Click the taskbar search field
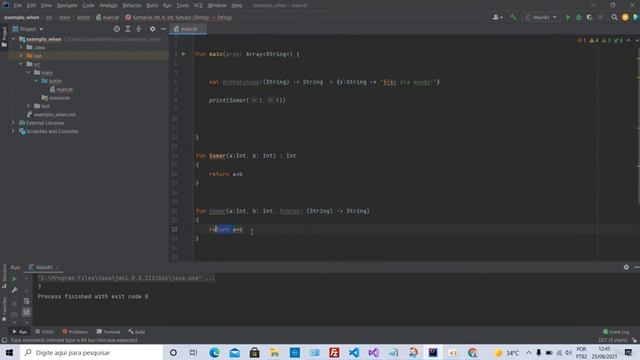Image resolution: width=640 pixels, height=360 pixels. click(91, 352)
